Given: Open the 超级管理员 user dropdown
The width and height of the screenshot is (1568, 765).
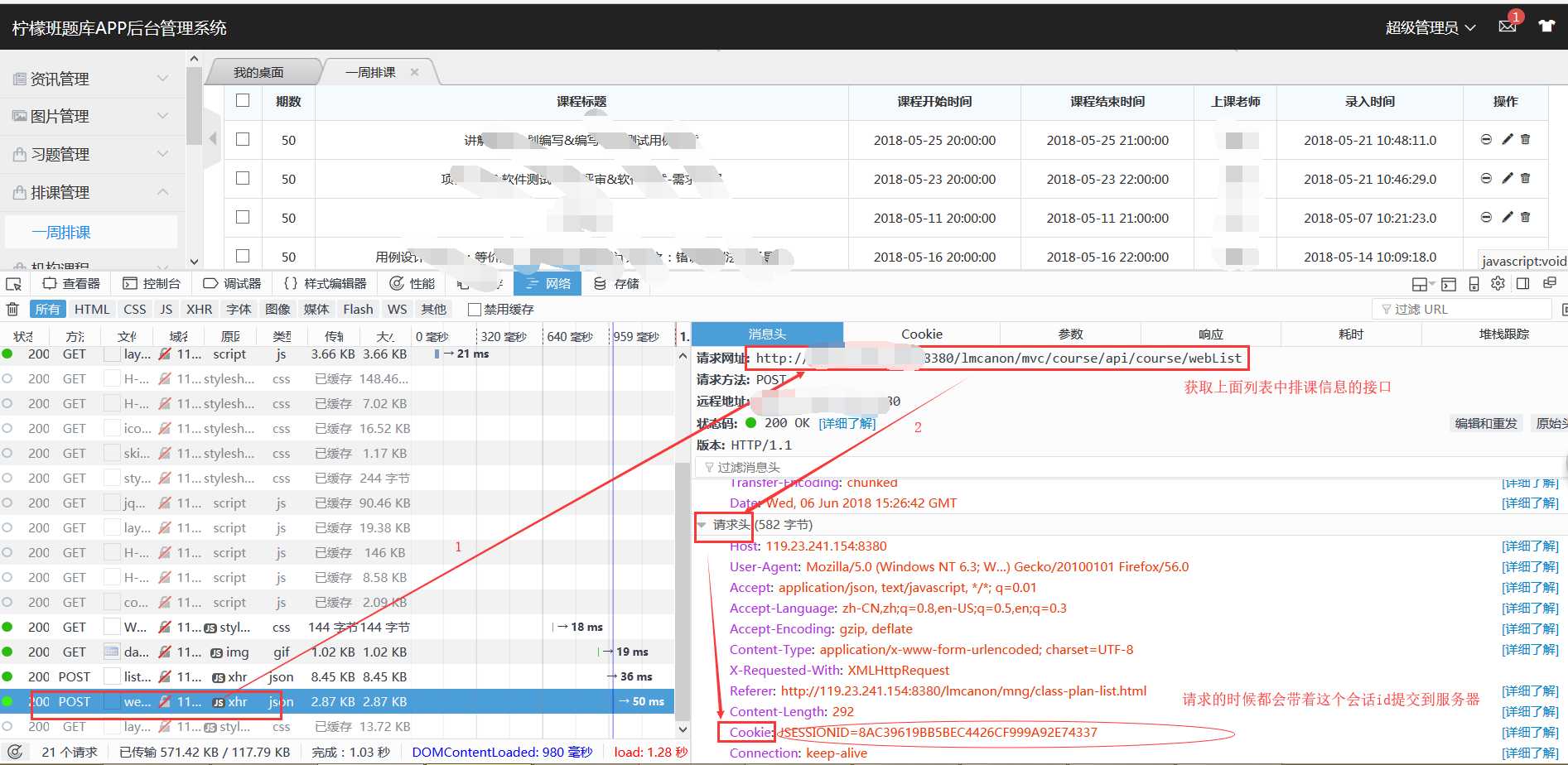Looking at the screenshot, I should coord(1430,27).
